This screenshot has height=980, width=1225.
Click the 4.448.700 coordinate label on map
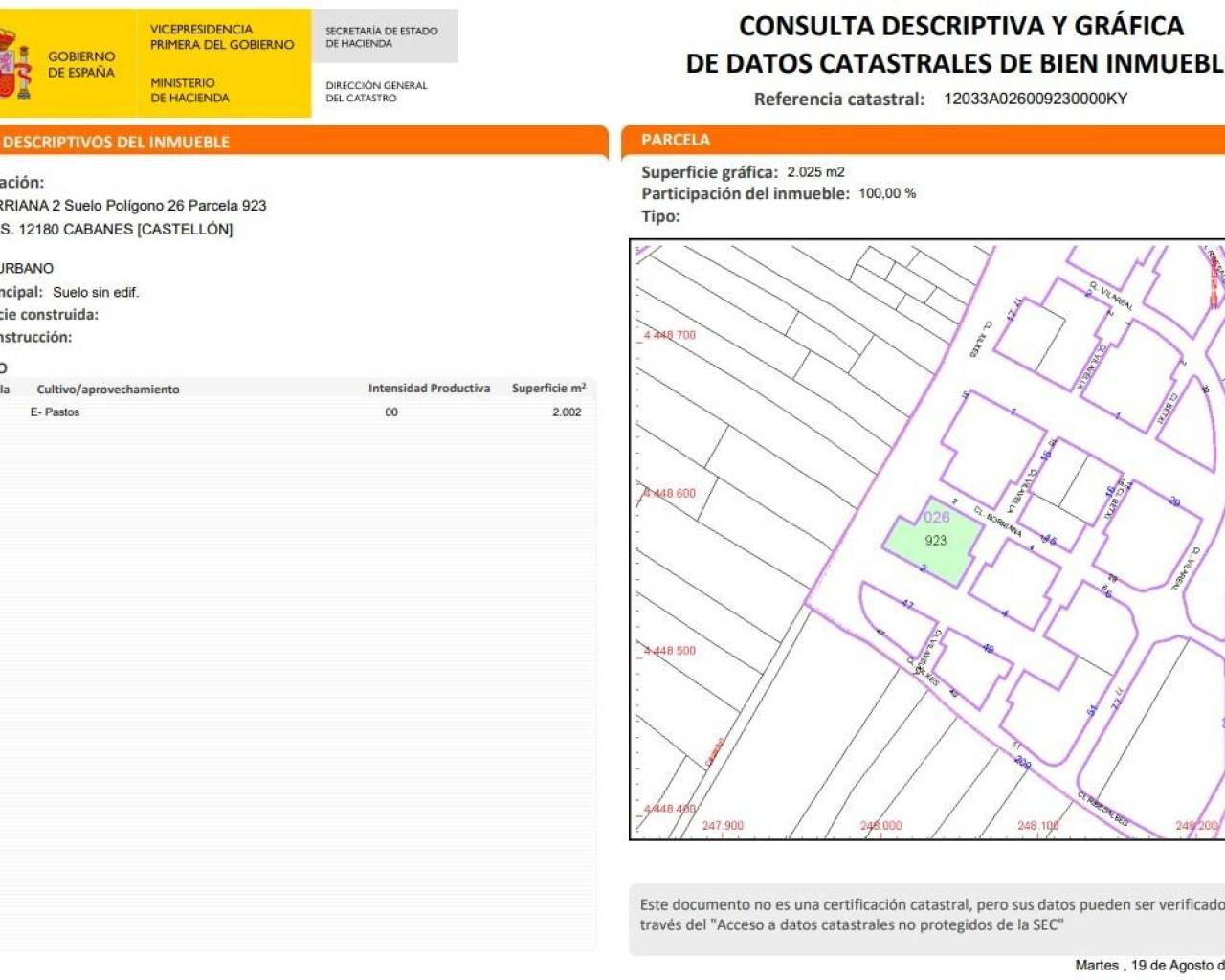[x=670, y=335]
